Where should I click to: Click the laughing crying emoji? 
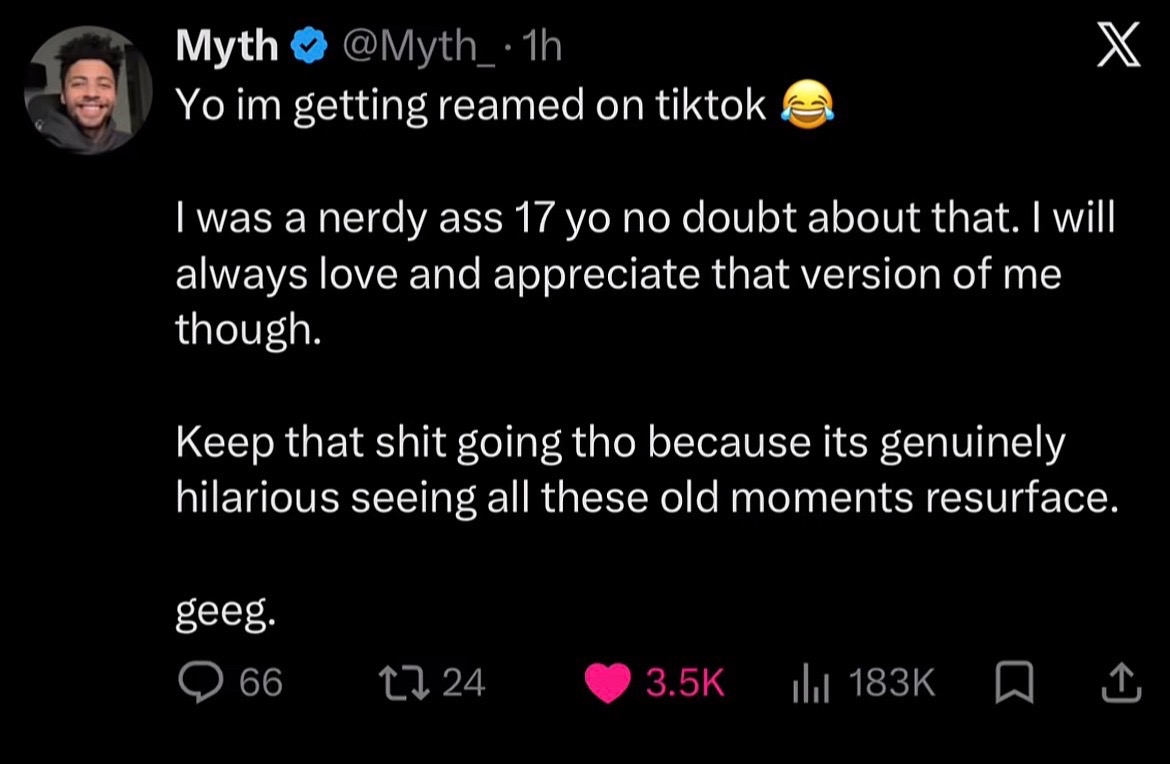[807, 104]
